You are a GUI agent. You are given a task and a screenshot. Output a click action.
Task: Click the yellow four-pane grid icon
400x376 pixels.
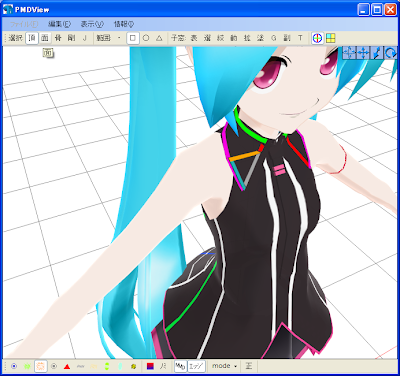330,38
